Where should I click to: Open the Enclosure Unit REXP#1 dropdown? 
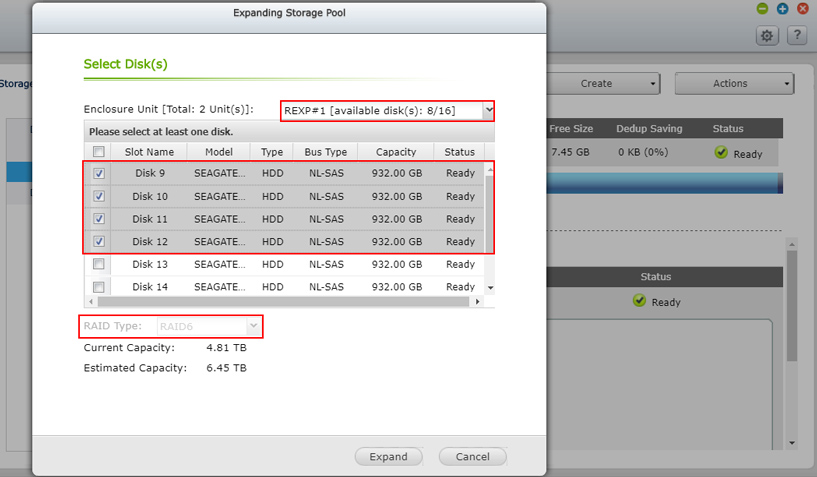click(388, 109)
